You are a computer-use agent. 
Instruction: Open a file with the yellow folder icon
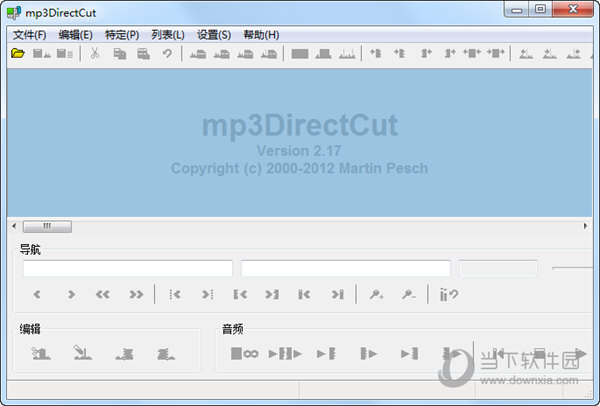coord(18,54)
